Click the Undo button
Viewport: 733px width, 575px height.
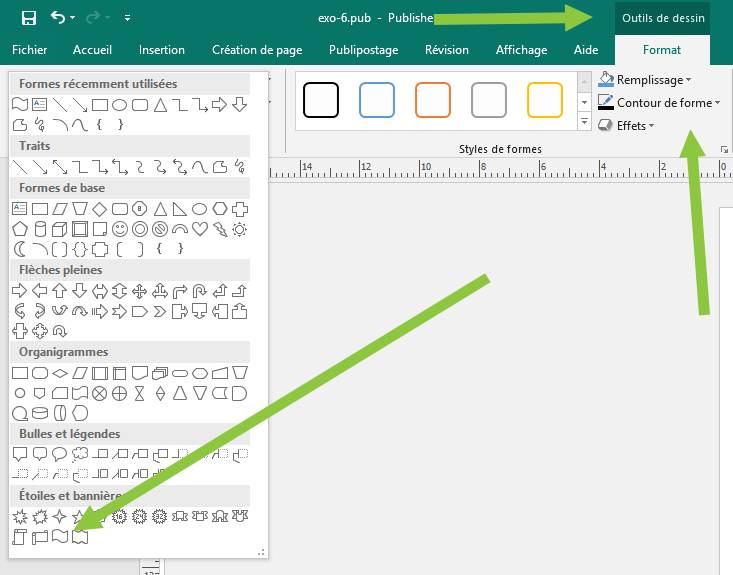point(57,18)
